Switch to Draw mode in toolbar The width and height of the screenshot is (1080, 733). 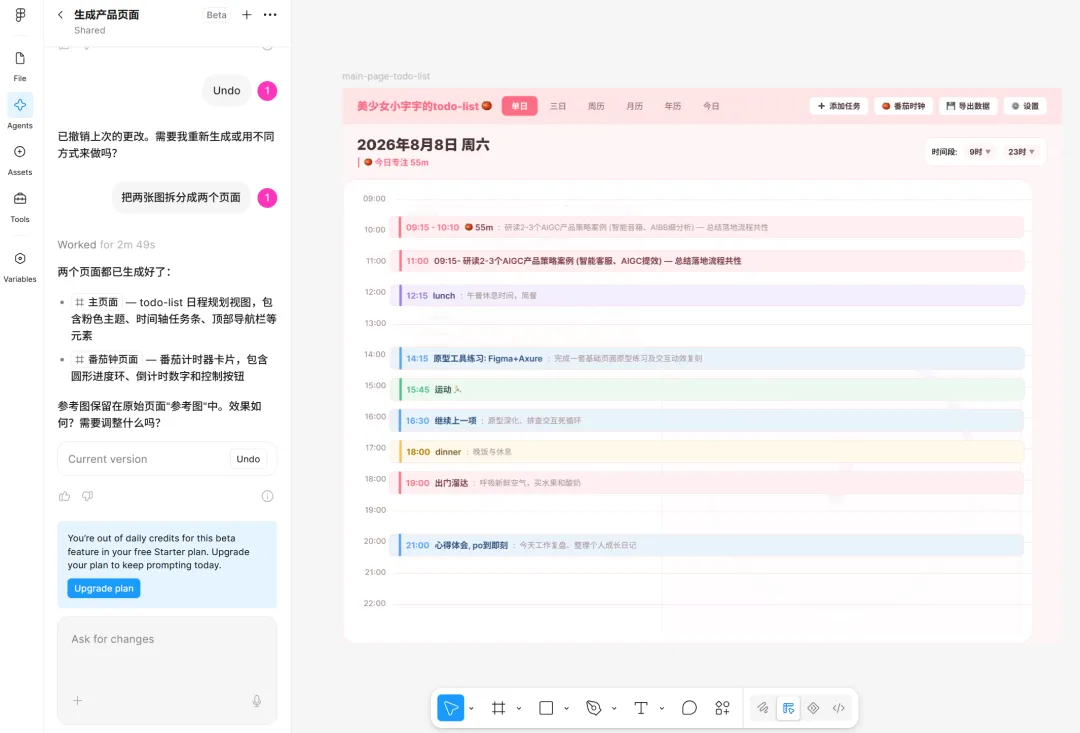(x=762, y=708)
